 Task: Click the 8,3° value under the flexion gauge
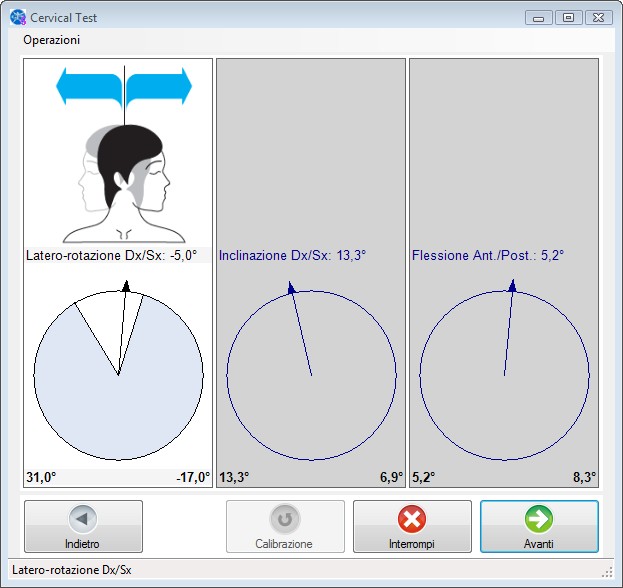point(584,477)
